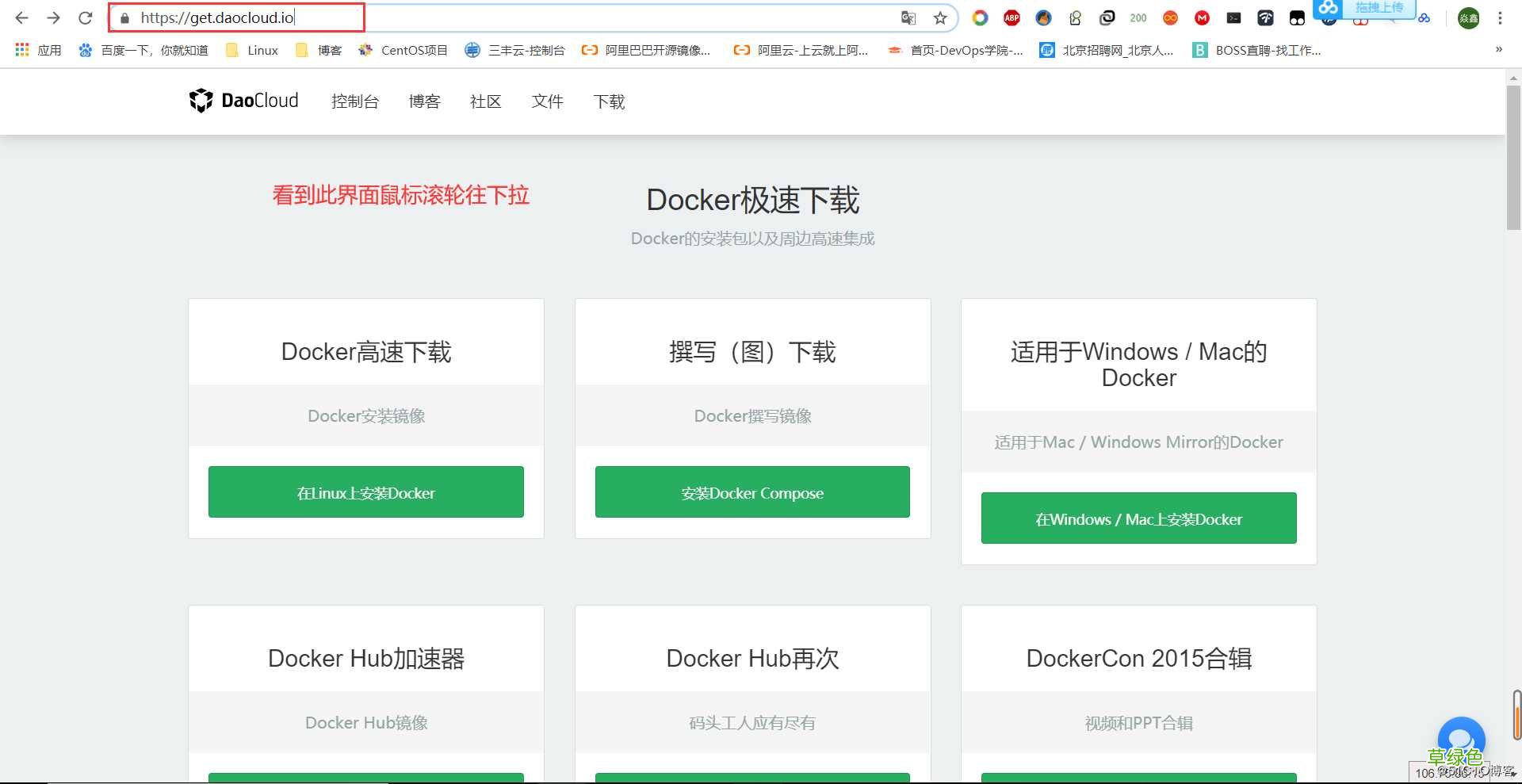The width and height of the screenshot is (1522, 784).
Task: Open the Adblock Plus extension
Action: point(1011,17)
